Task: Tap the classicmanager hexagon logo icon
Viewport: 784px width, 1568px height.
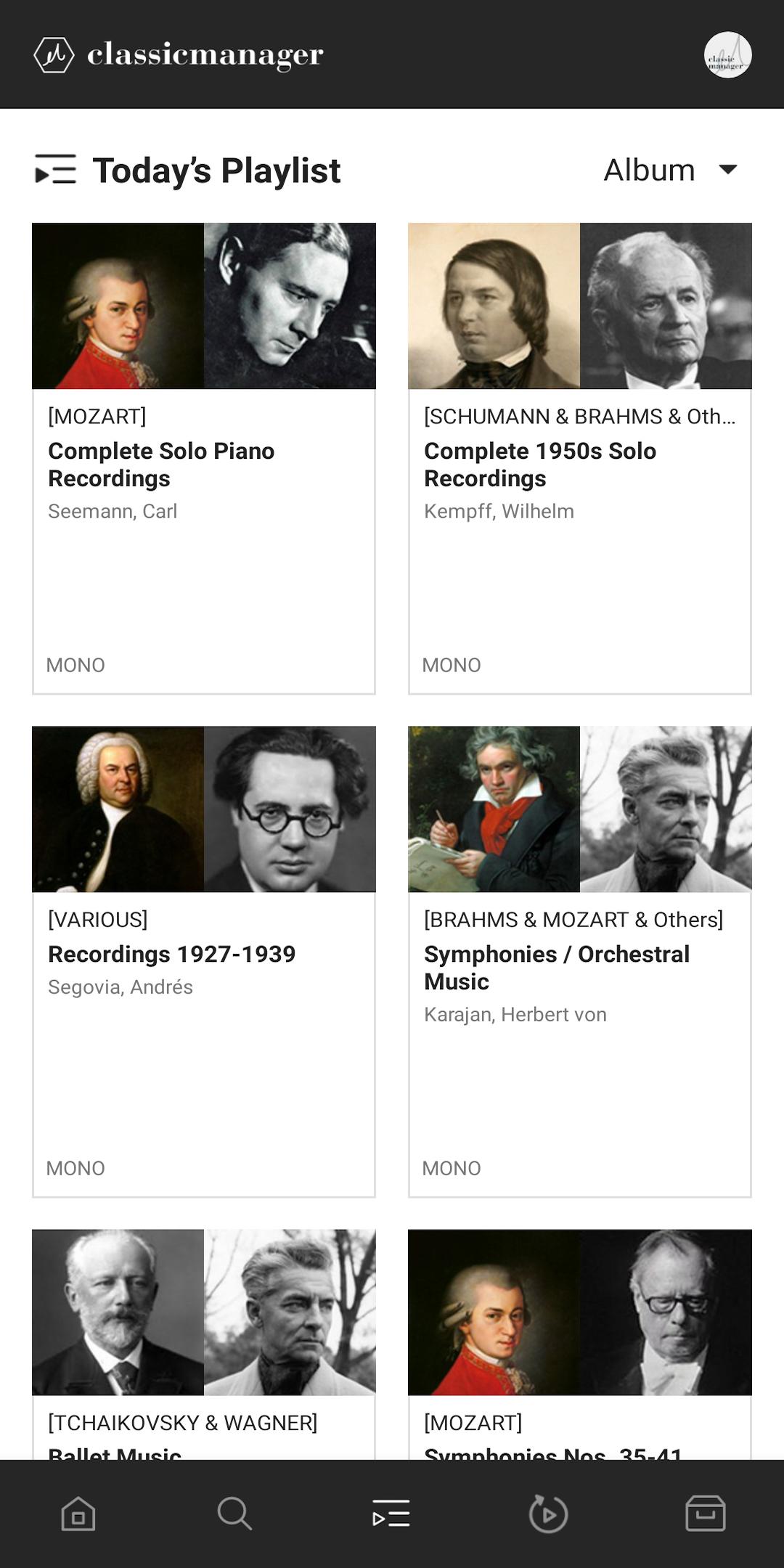Action: (x=54, y=55)
